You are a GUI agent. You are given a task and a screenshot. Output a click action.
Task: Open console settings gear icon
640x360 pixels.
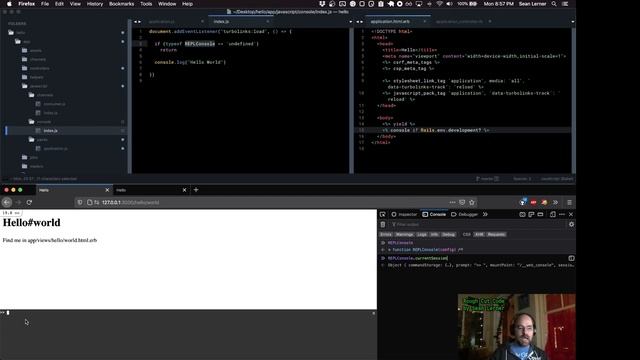click(x=571, y=224)
